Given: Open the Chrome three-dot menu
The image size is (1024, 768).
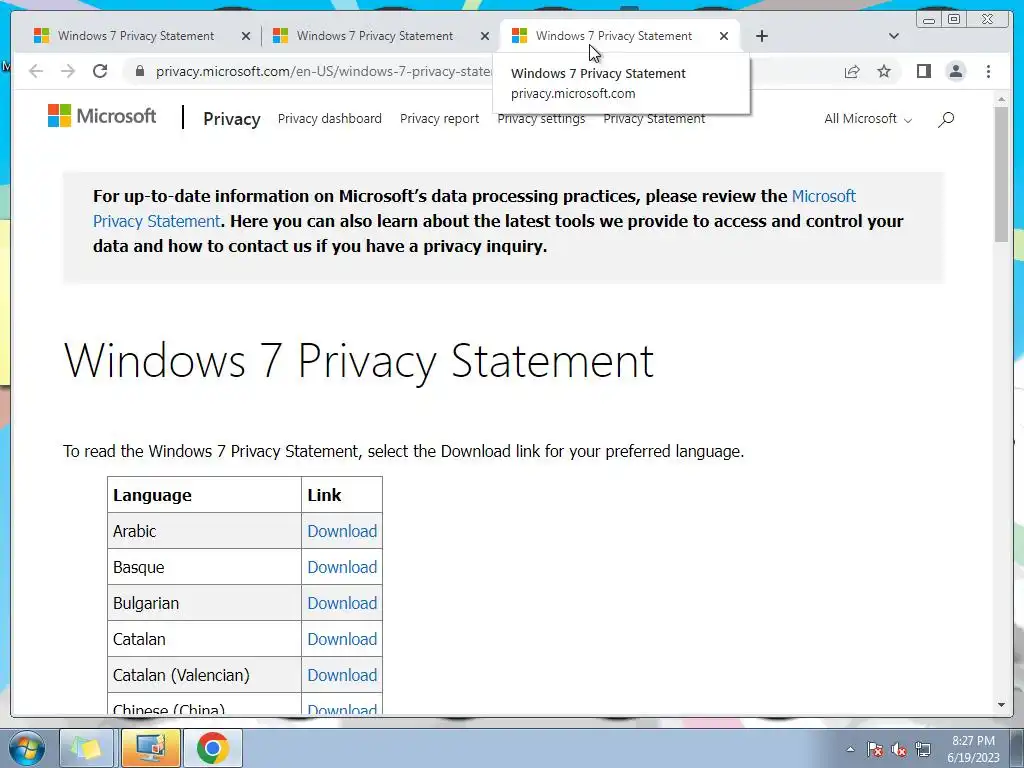Looking at the screenshot, I should tap(988, 71).
